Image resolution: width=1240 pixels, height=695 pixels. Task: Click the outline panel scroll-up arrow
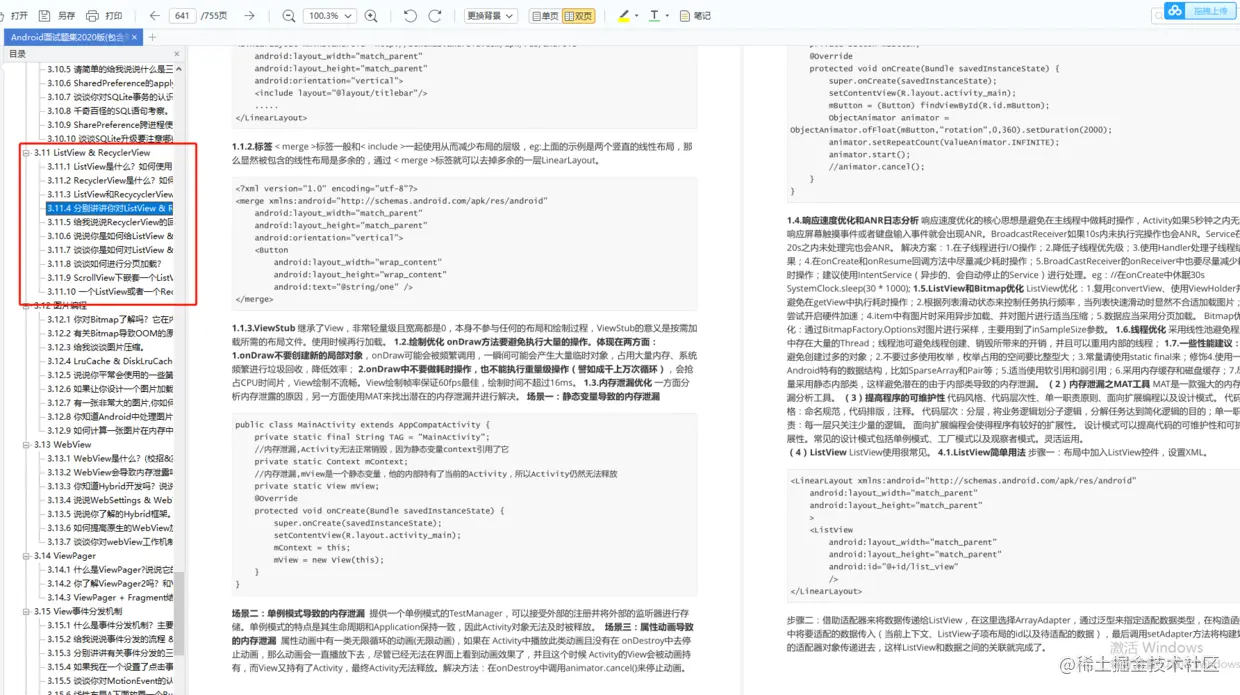pos(179,69)
